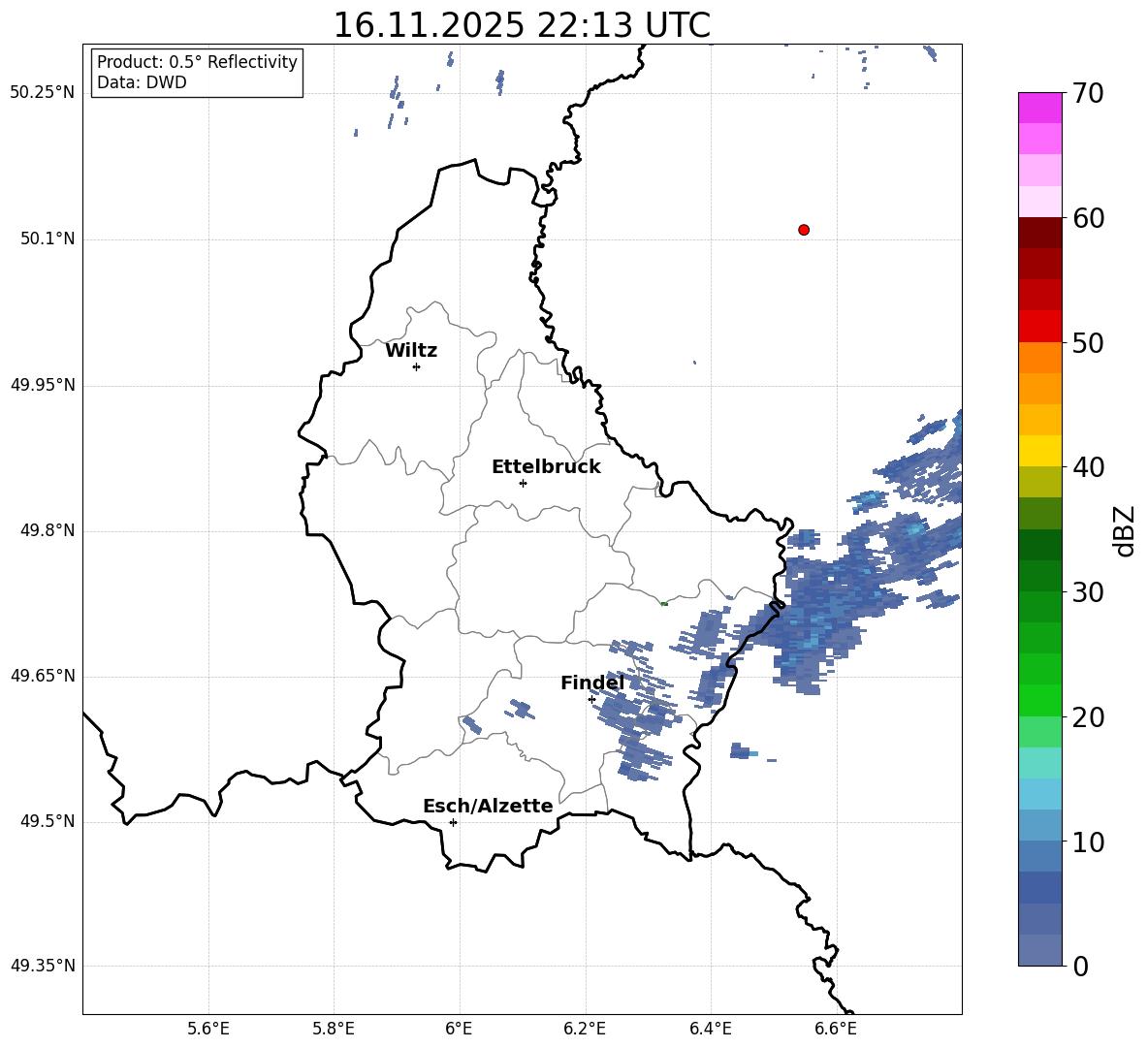Screen dimensions: 1148x1048
Task: Click the 6°E longitude label
Action: pos(459,1029)
